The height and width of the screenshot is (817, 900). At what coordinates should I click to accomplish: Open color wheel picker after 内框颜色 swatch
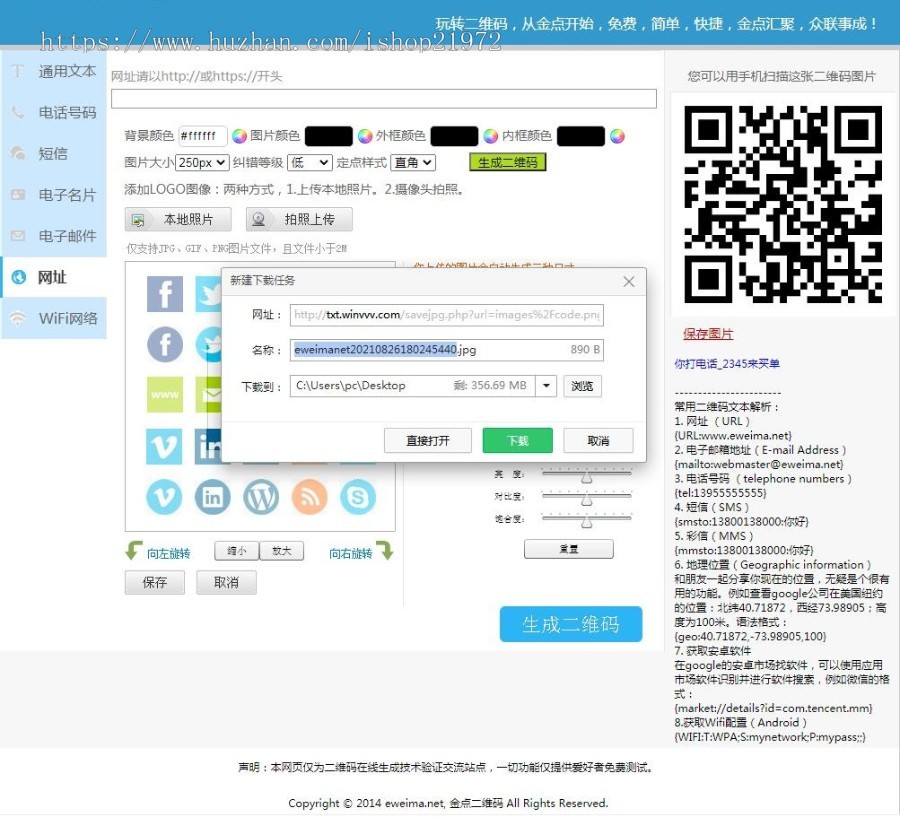(617, 136)
